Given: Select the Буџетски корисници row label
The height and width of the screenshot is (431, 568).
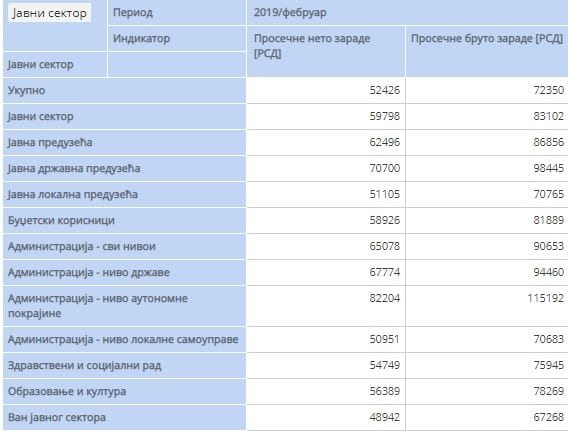Looking at the screenshot, I should [x=124, y=221].
